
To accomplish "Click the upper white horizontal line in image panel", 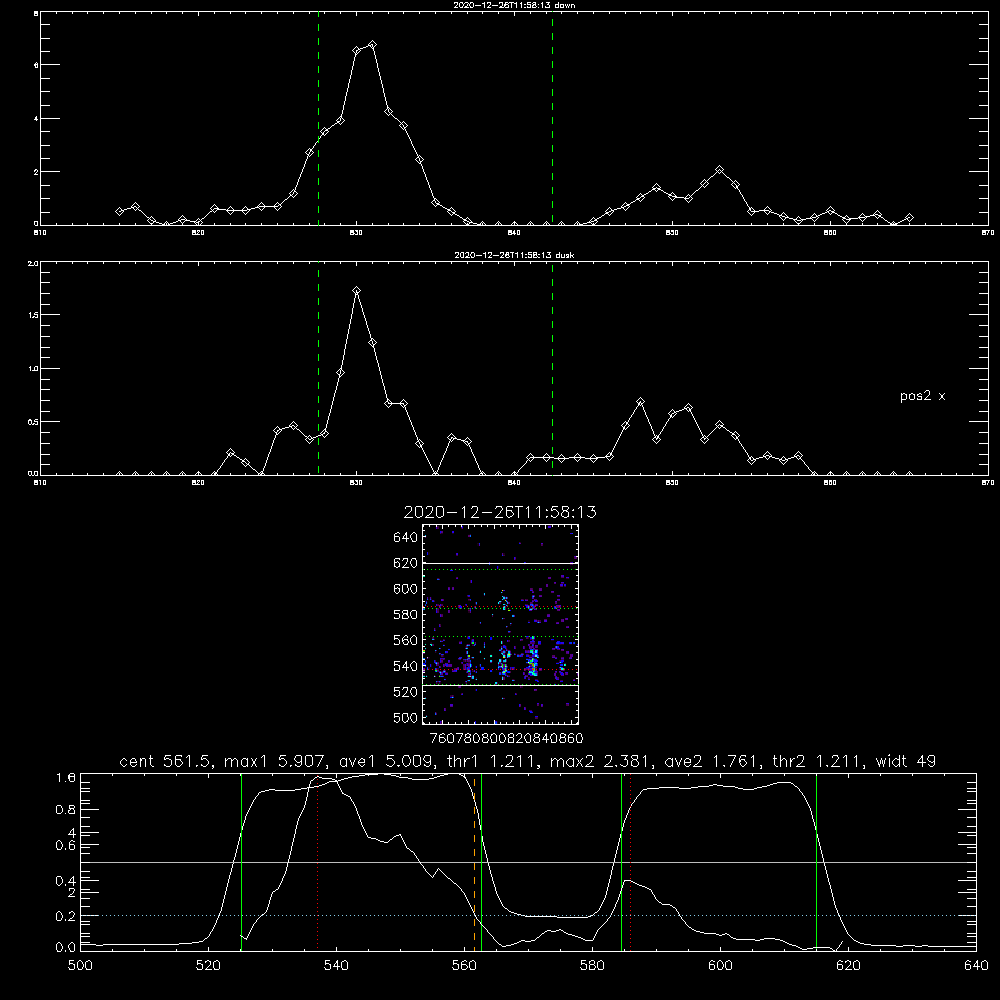I will 500,563.
